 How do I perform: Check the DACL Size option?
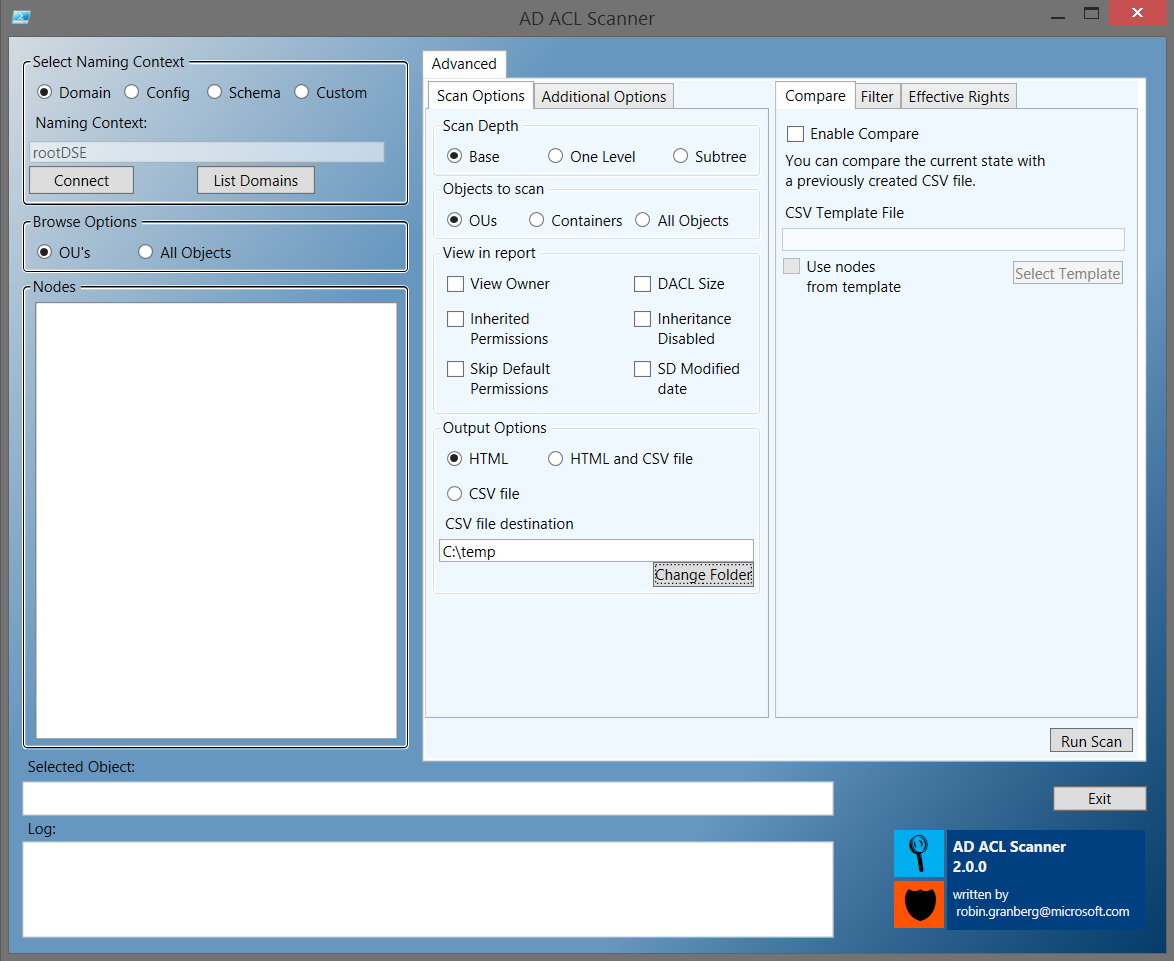642,284
